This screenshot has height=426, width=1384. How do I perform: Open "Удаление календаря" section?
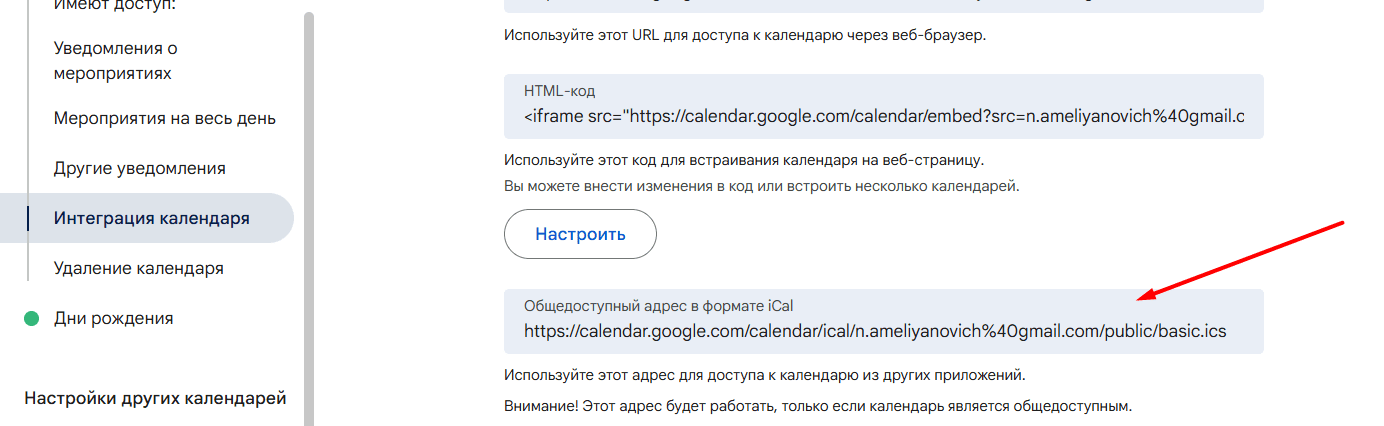pyautogui.click(x=138, y=268)
